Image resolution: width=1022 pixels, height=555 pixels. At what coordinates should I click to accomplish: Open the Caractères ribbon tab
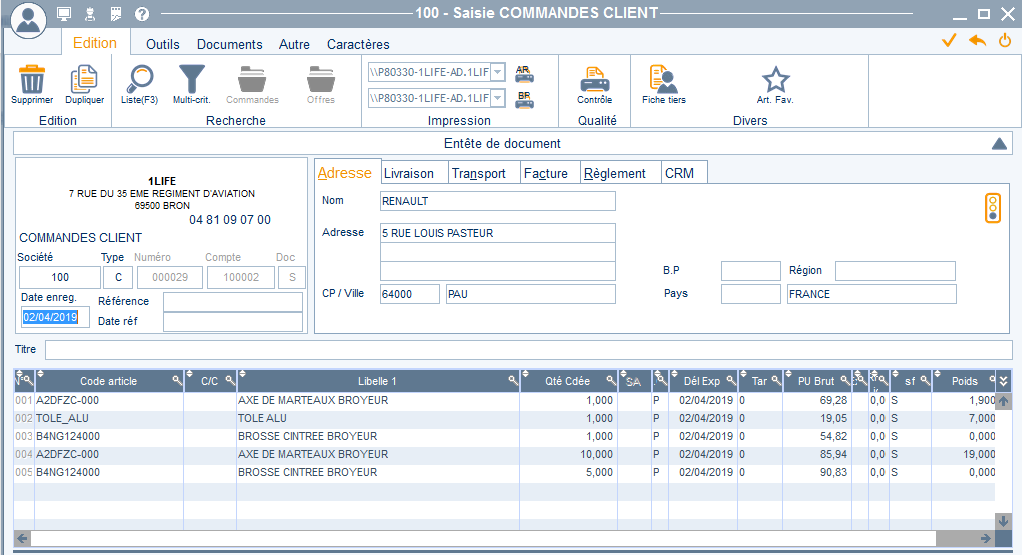[358, 44]
